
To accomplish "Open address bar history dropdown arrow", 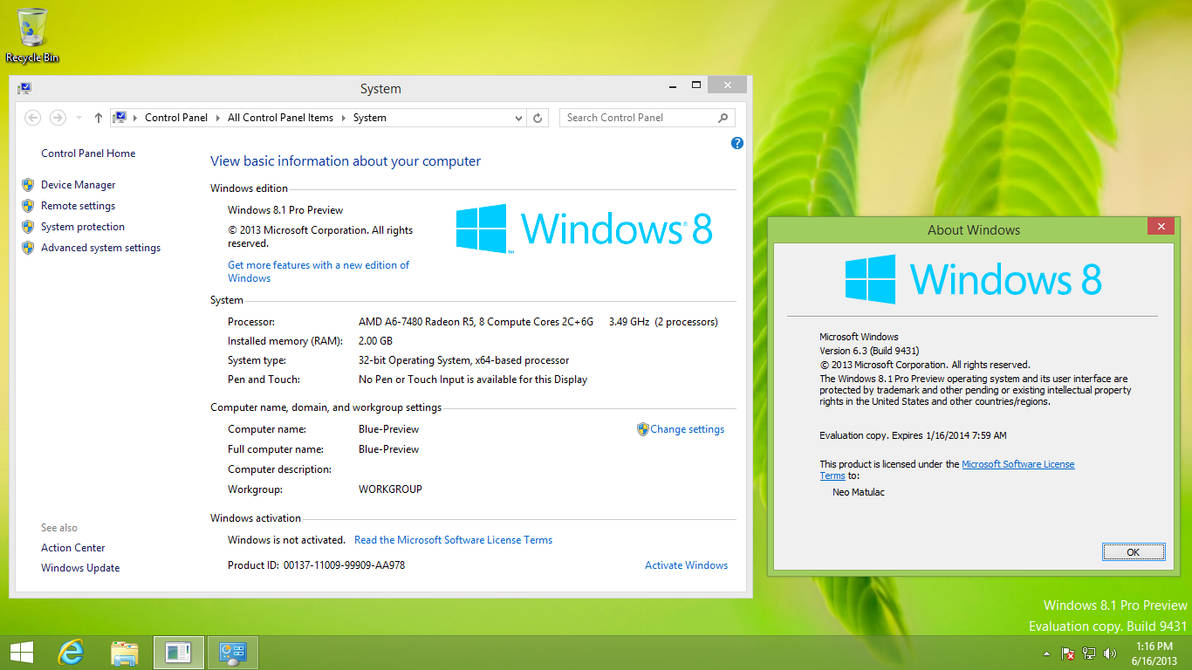I will pos(518,118).
